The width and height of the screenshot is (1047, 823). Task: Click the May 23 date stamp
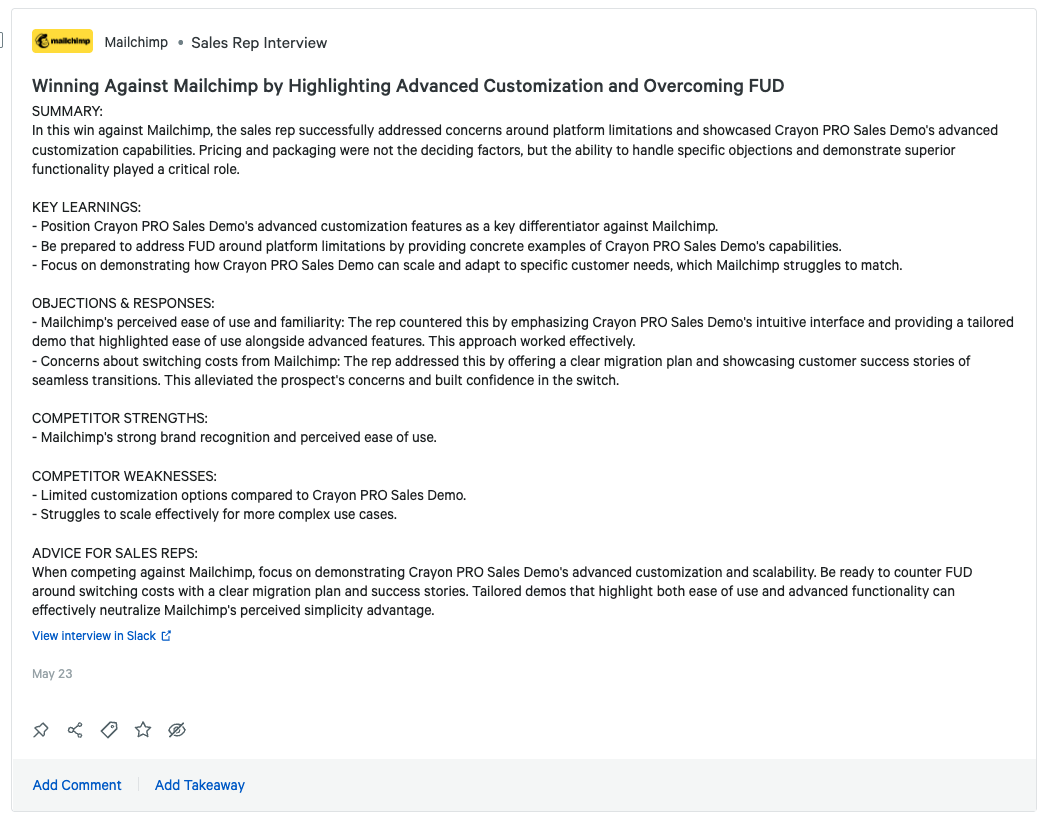pyautogui.click(x=52, y=673)
